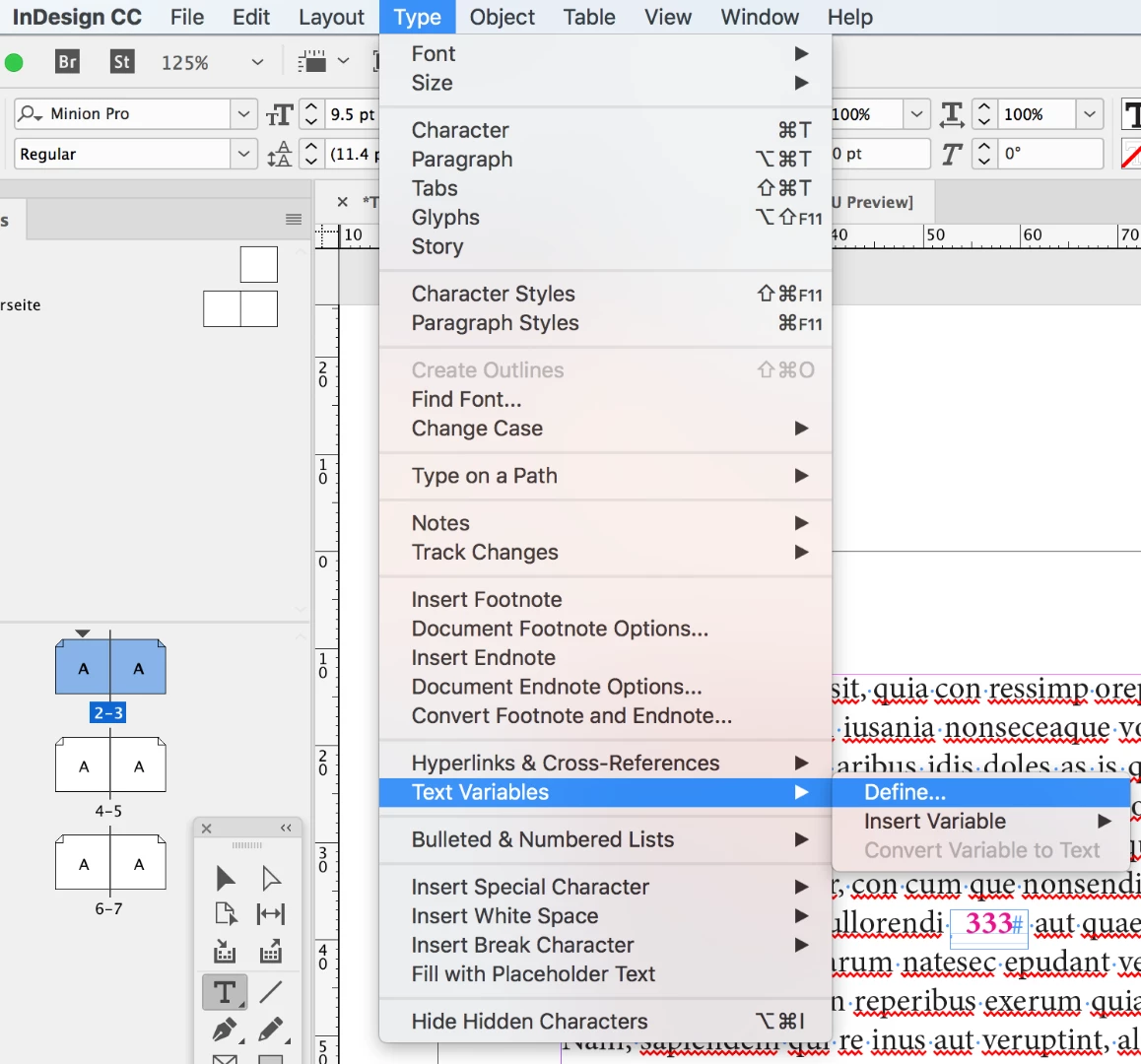1141x1064 pixels.
Task: Adjust the skew angle stepper
Action: (x=984, y=154)
